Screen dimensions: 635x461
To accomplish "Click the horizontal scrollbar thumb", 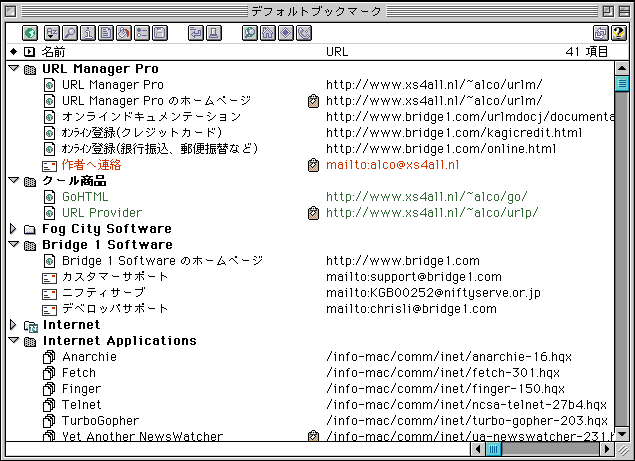I will pyautogui.click(x=493, y=449).
